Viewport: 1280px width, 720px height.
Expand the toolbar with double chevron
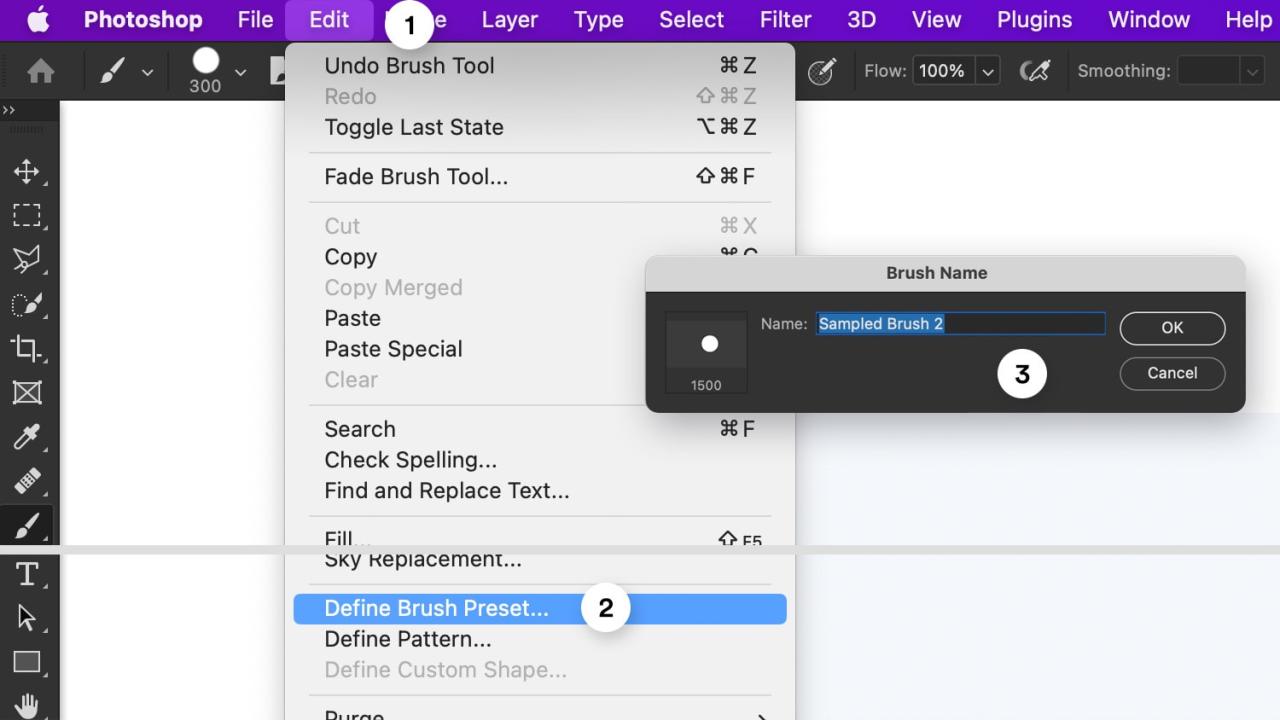pos(9,110)
